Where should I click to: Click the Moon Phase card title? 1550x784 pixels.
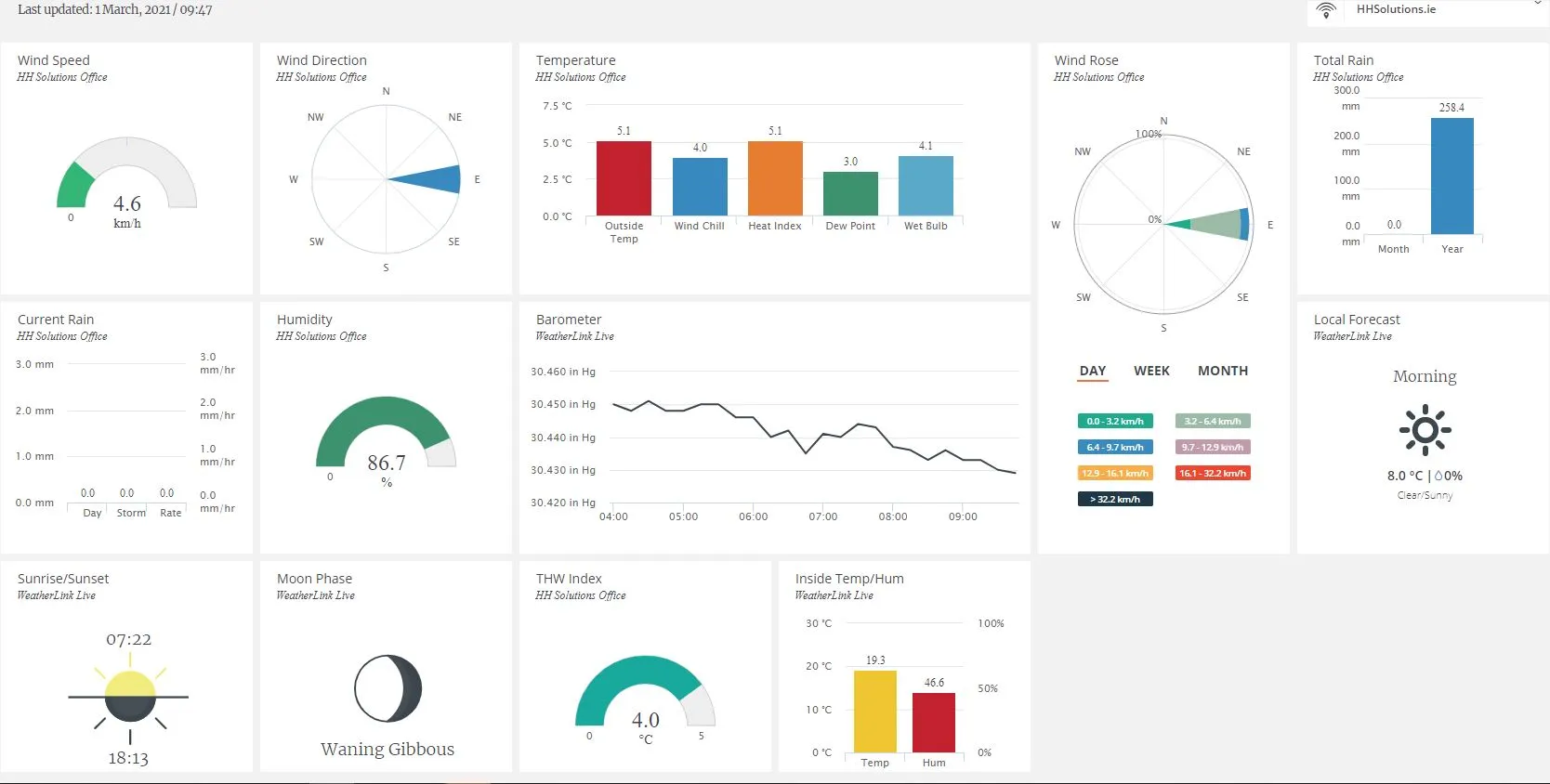click(314, 579)
